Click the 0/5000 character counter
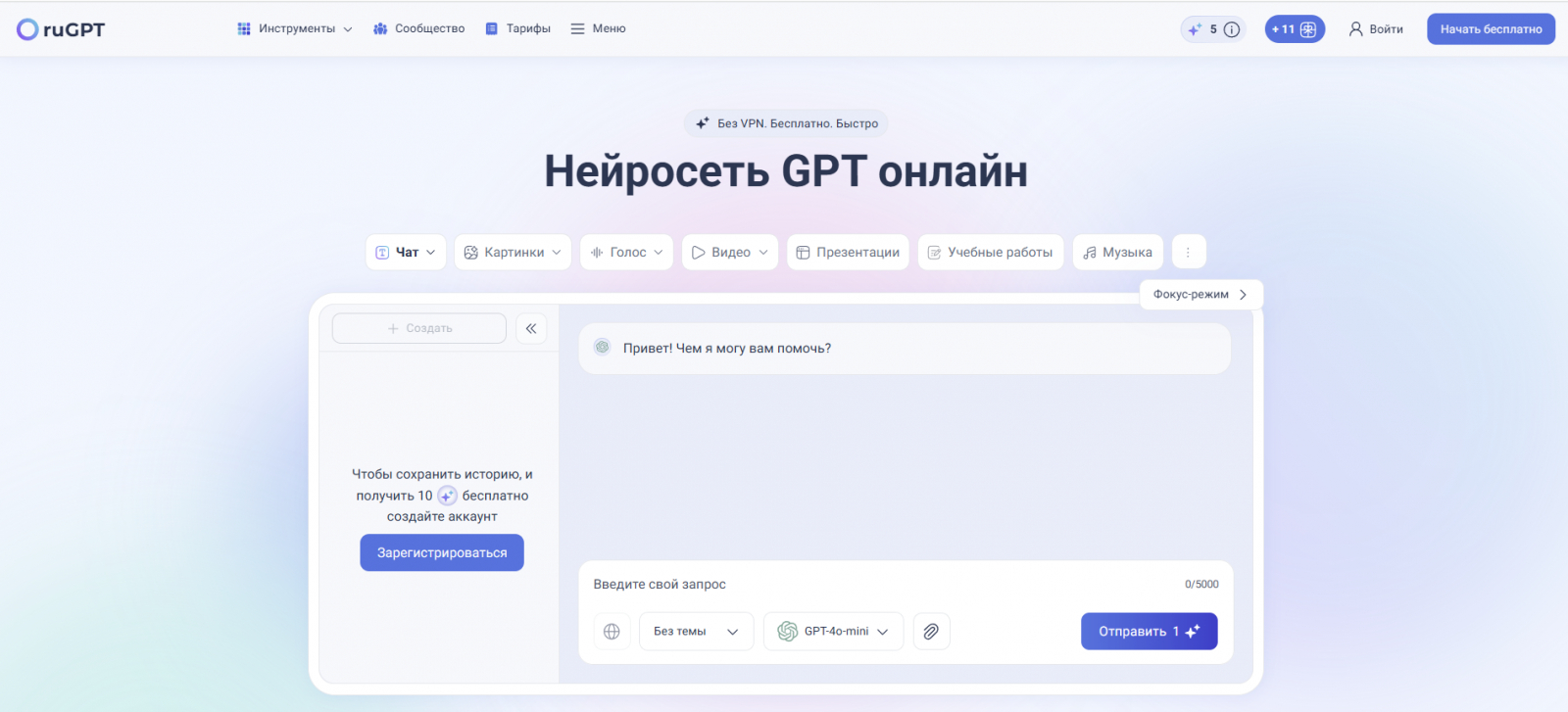The height and width of the screenshot is (712, 1568). pyautogui.click(x=1201, y=585)
